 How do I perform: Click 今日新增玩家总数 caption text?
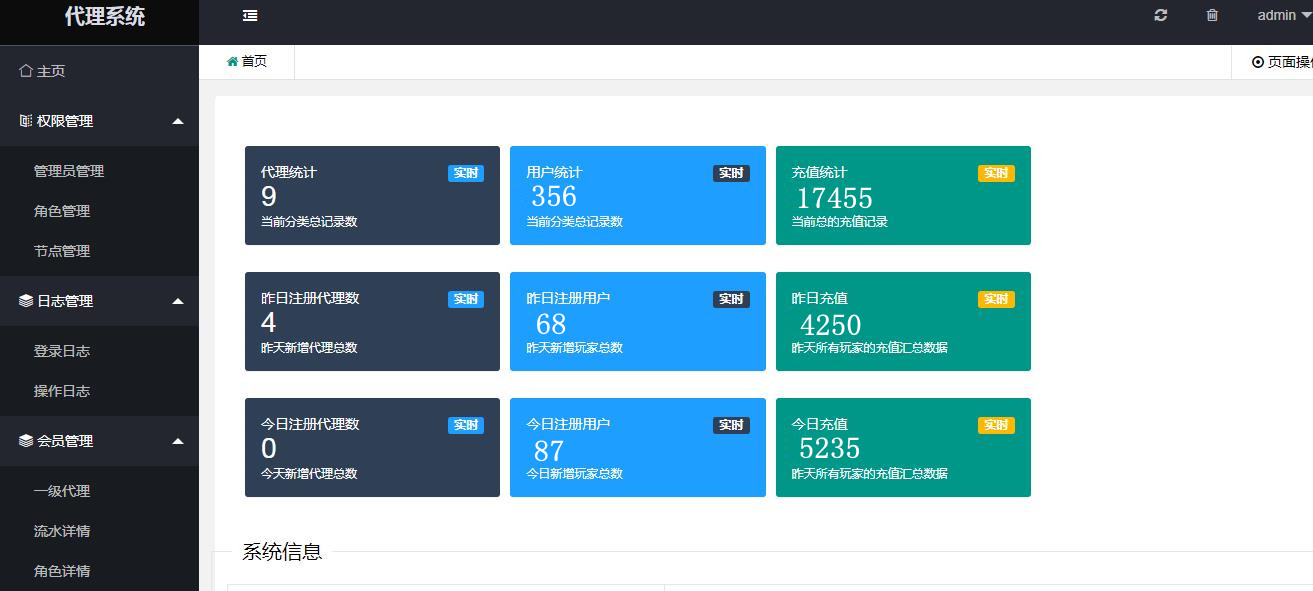(575, 474)
